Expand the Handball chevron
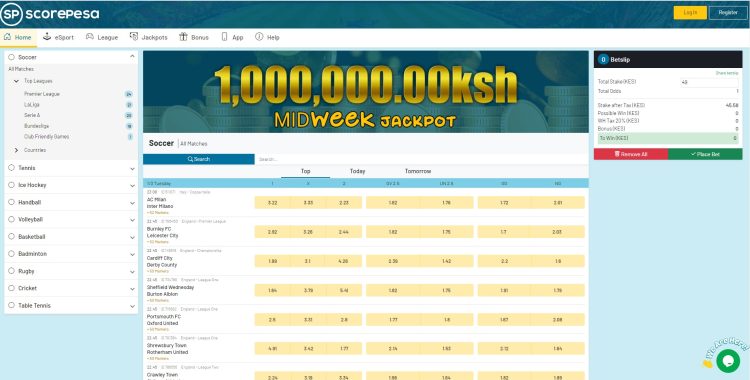This screenshot has height=380, width=750. [132, 203]
